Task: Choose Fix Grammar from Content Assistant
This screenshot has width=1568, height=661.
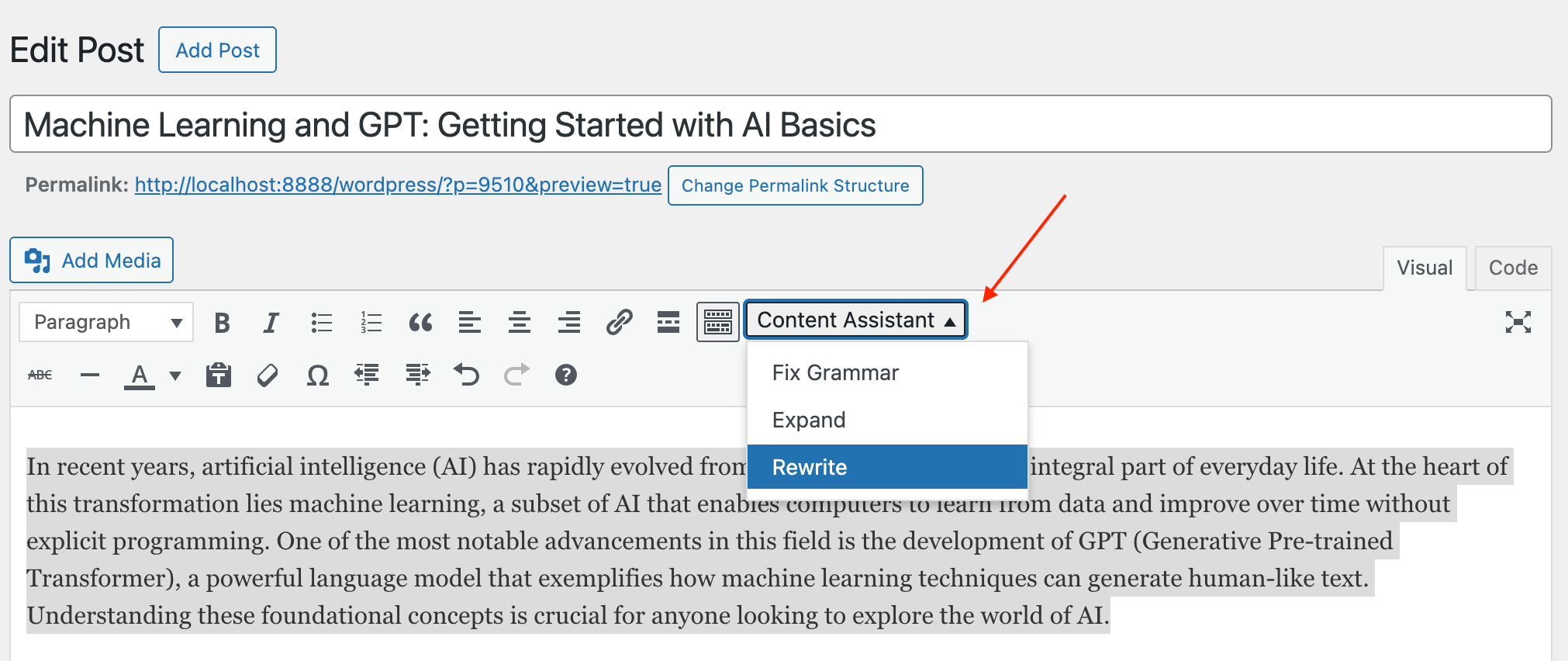Action: tap(887, 373)
